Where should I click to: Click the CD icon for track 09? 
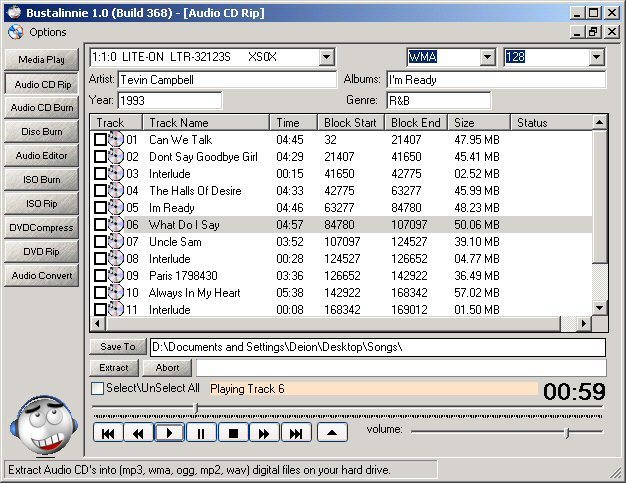tap(116, 275)
